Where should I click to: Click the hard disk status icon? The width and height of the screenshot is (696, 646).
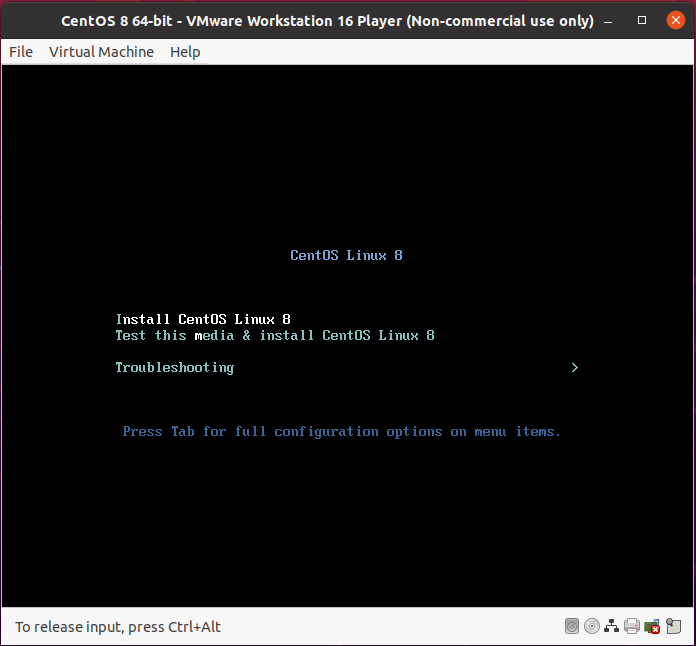point(572,627)
